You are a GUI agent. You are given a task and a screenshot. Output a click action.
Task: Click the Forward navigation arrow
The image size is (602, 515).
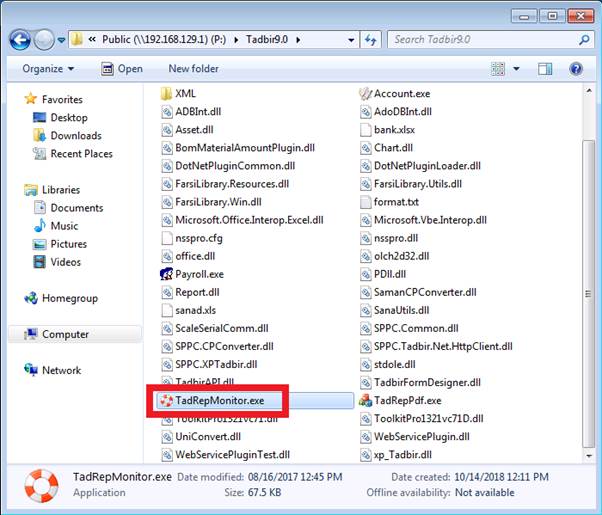[x=44, y=40]
